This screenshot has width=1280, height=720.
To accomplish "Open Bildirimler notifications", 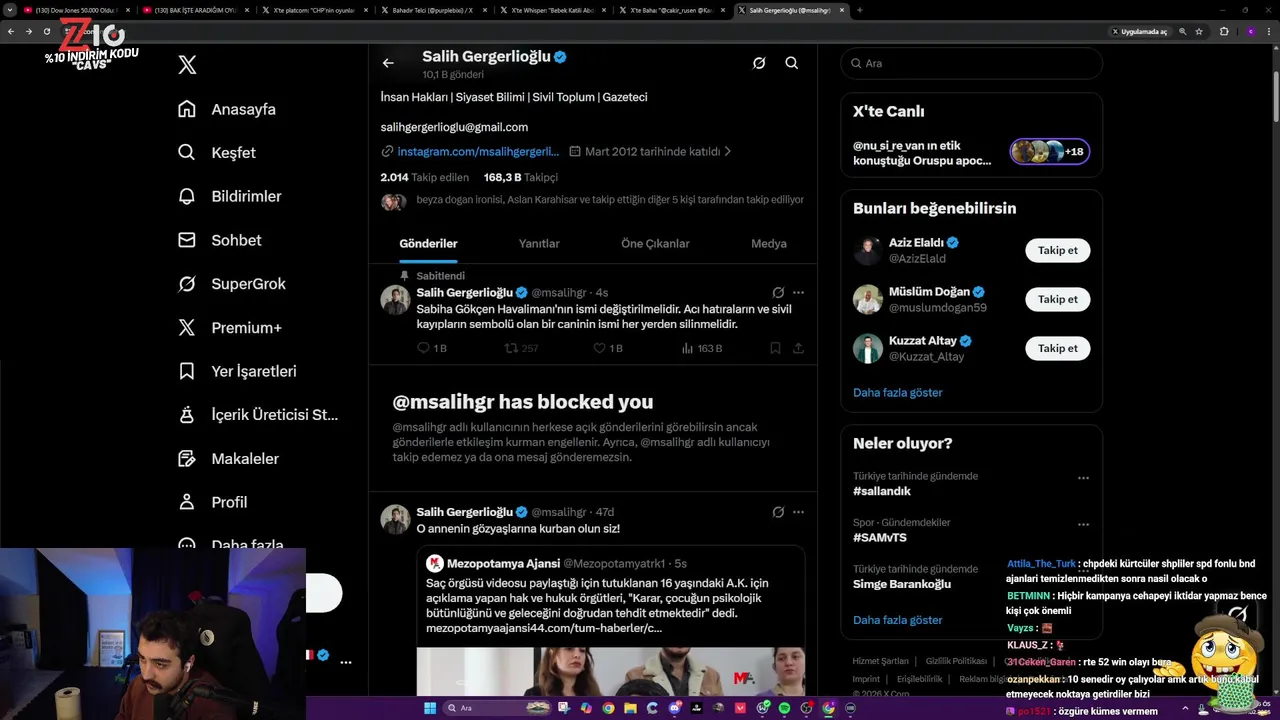I will click(229, 196).
